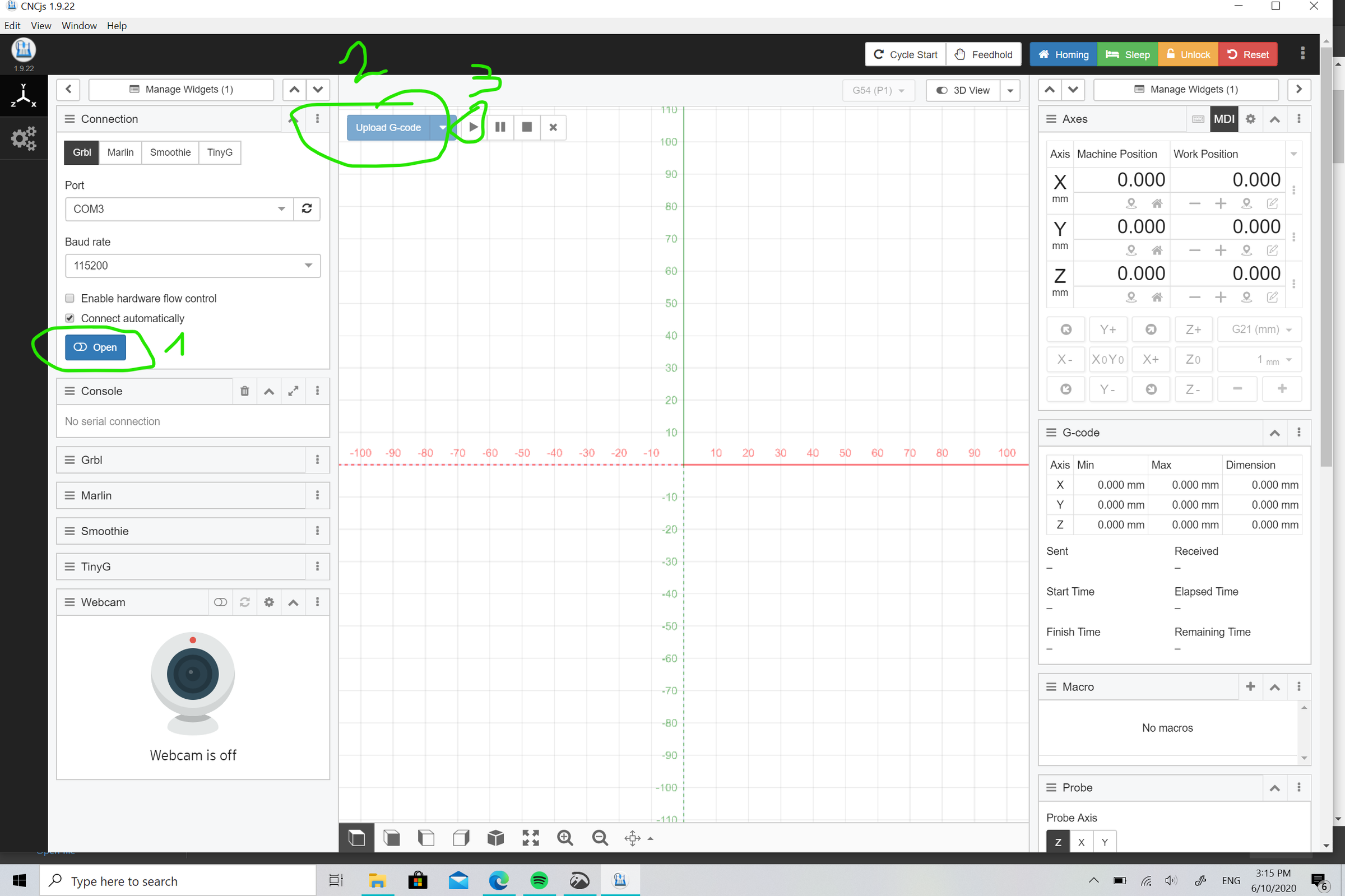Click the zoom in magnifier icon
Viewport: 1345px width, 896px height.
point(564,838)
